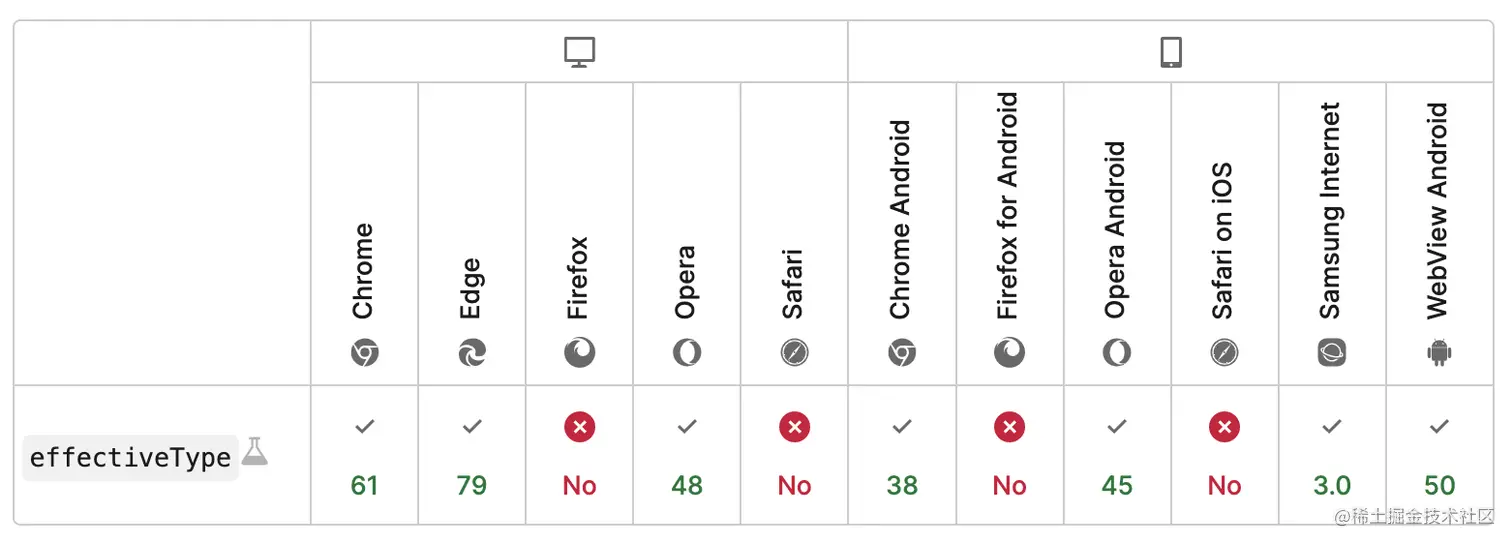Screen dimensions: 1512x544
Task: Click the Edge browser logo icon
Action: click(x=472, y=352)
